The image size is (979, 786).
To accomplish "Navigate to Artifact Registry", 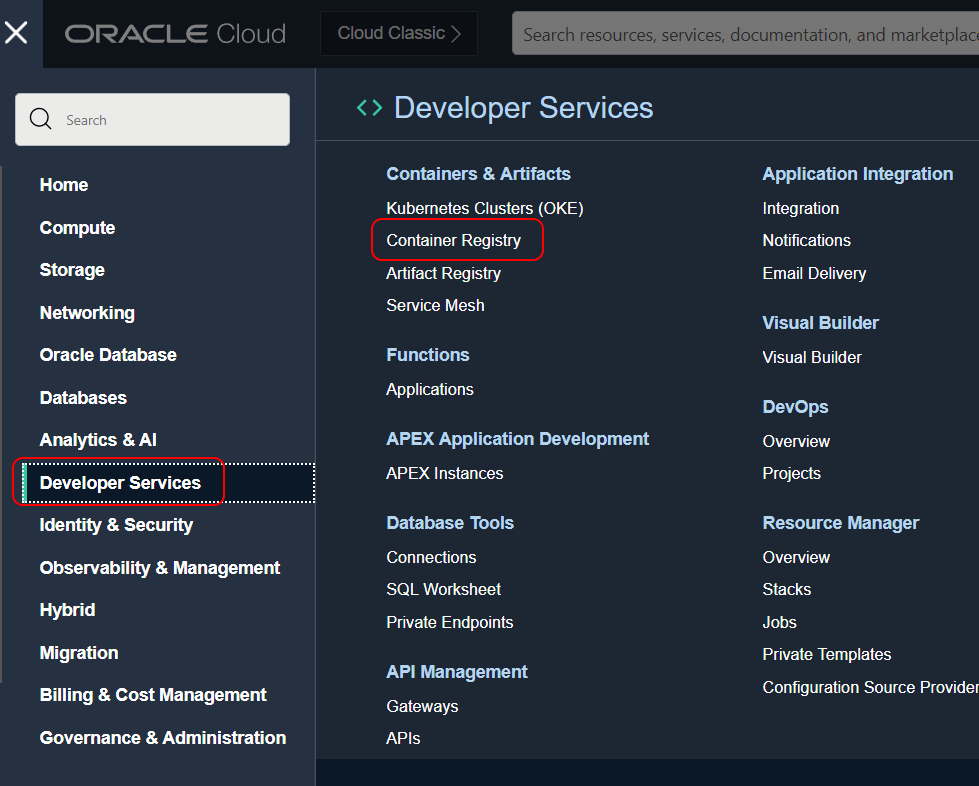I will point(443,273).
